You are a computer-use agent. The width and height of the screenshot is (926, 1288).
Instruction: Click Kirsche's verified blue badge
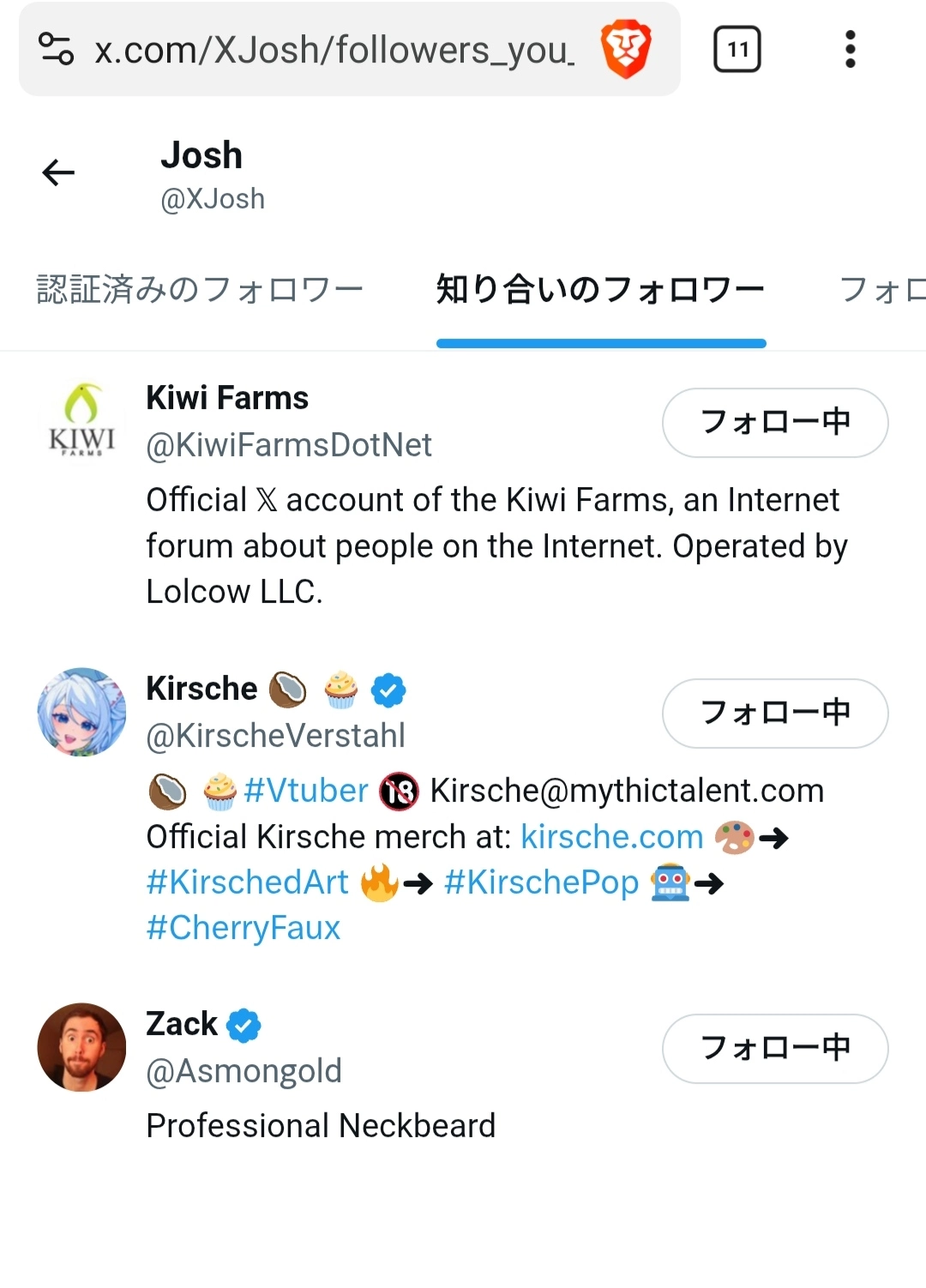[388, 690]
